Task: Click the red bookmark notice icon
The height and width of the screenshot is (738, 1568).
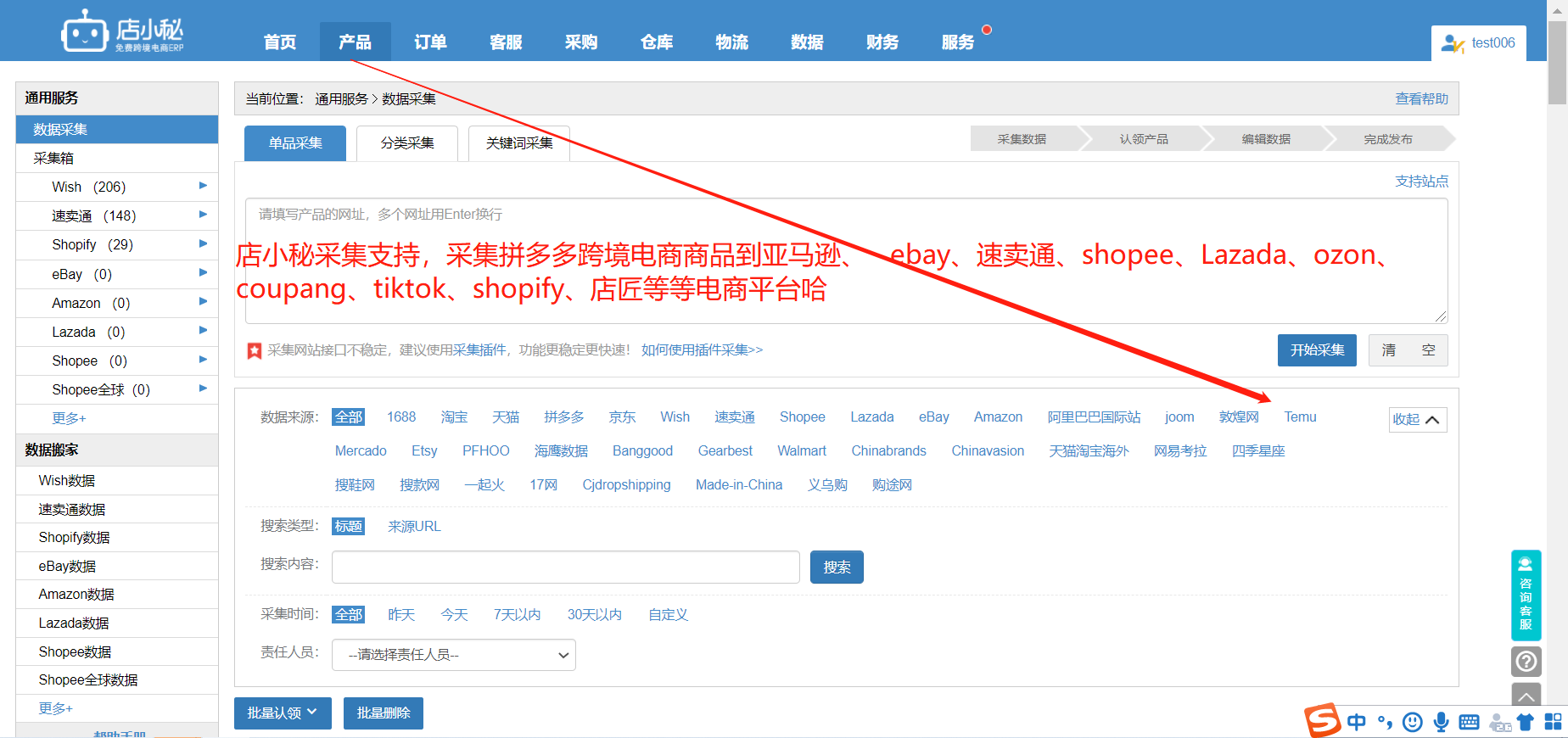Action: pos(254,350)
